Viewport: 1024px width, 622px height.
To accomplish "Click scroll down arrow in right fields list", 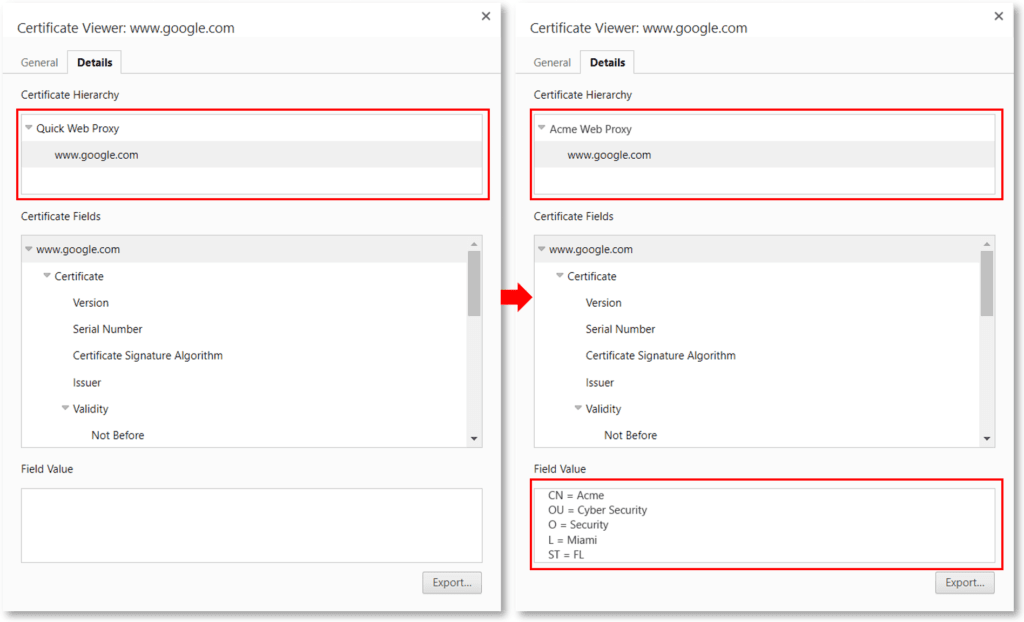I will click(987, 439).
